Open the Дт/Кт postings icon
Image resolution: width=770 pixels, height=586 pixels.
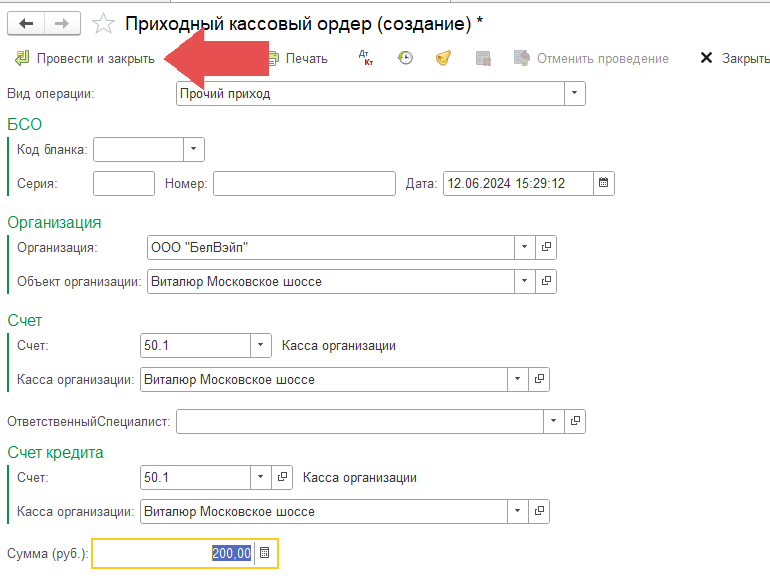(365, 58)
